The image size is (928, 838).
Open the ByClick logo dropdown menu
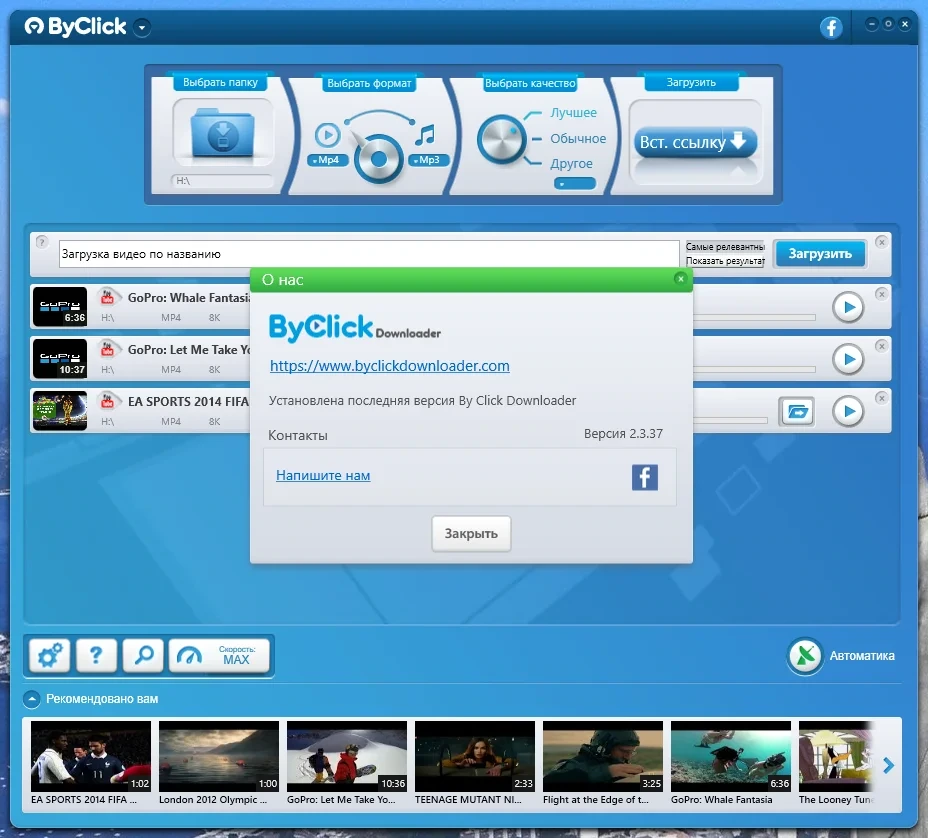click(142, 27)
